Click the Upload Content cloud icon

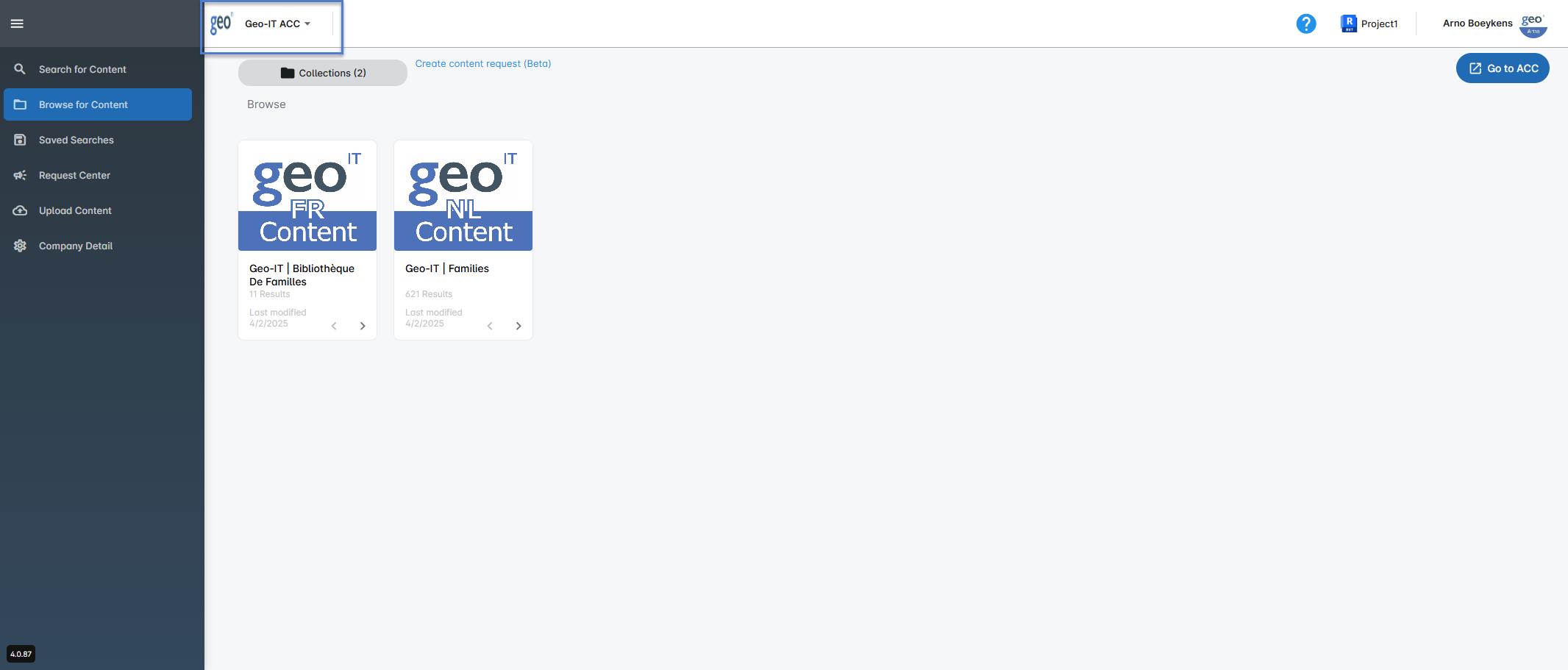pos(20,210)
